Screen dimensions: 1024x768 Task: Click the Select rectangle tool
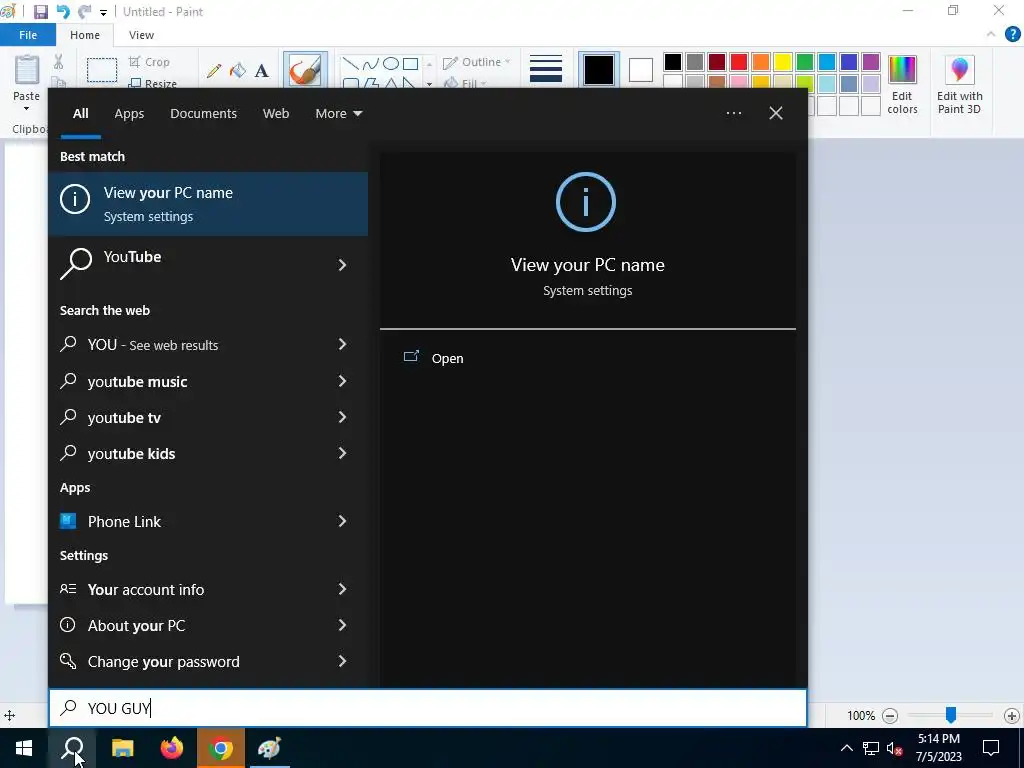[x=103, y=70]
